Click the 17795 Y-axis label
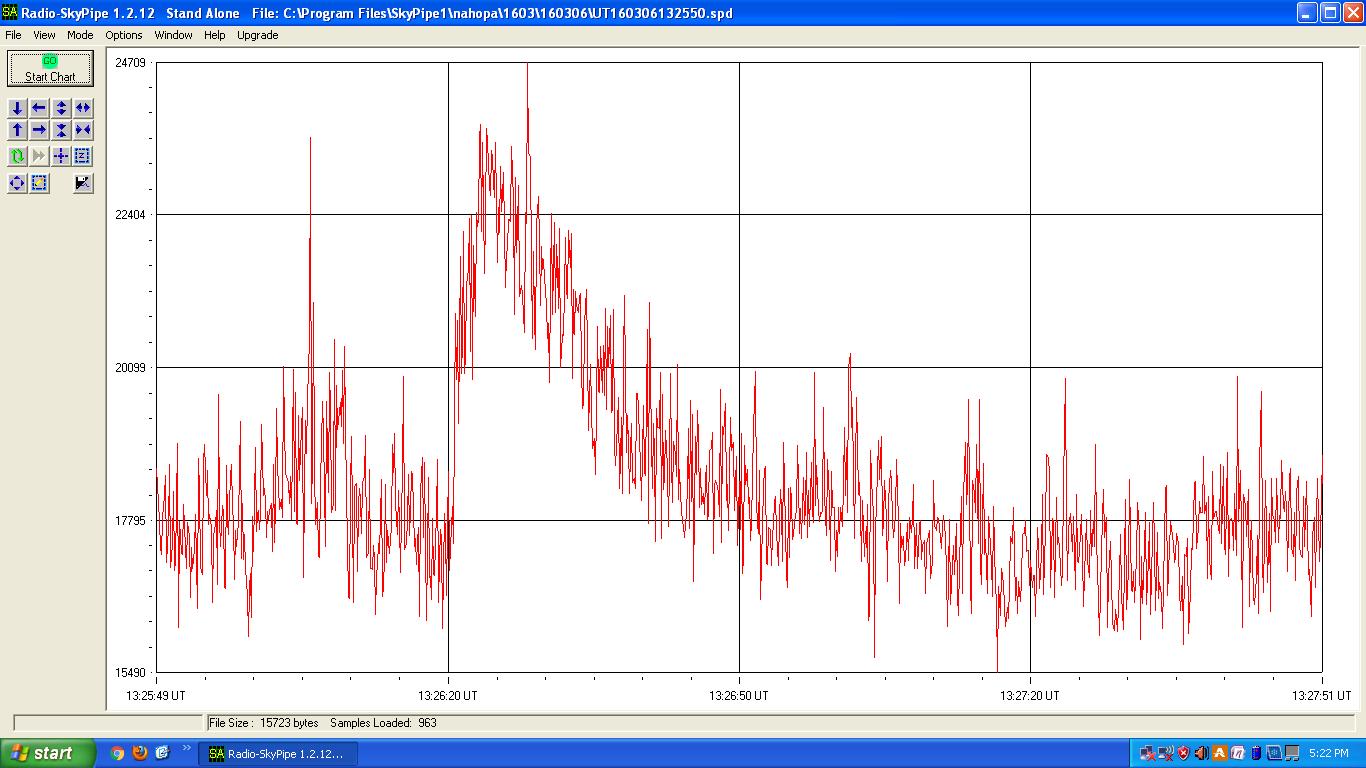This screenshot has width=1366, height=768. coord(131,520)
